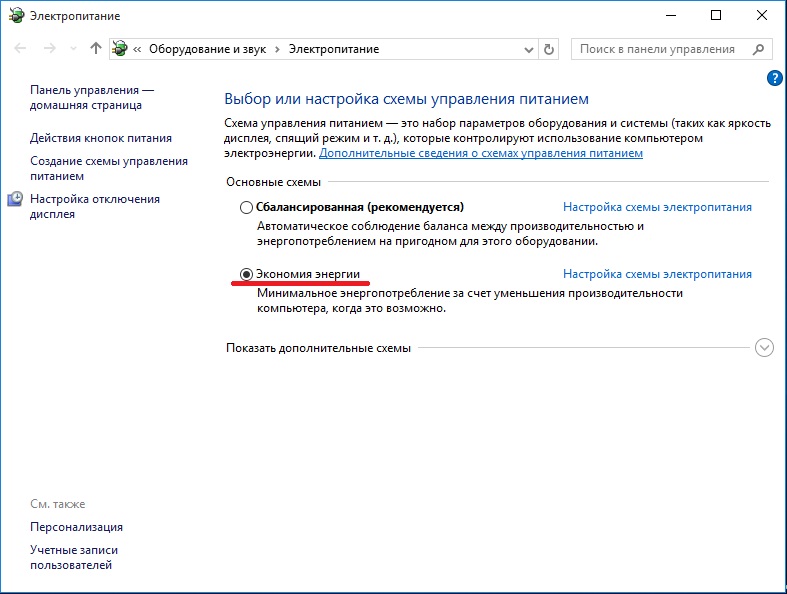Open the address bar history dropdown
Screen dimensions: 787x594
[x=529, y=49]
